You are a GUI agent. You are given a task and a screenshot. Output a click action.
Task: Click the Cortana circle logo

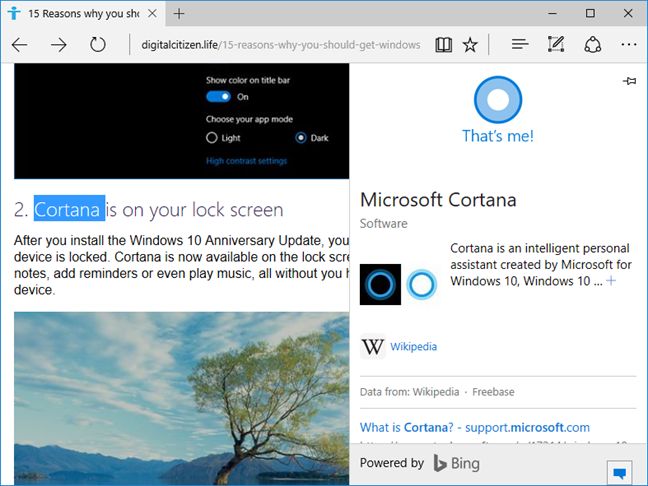pos(498,100)
